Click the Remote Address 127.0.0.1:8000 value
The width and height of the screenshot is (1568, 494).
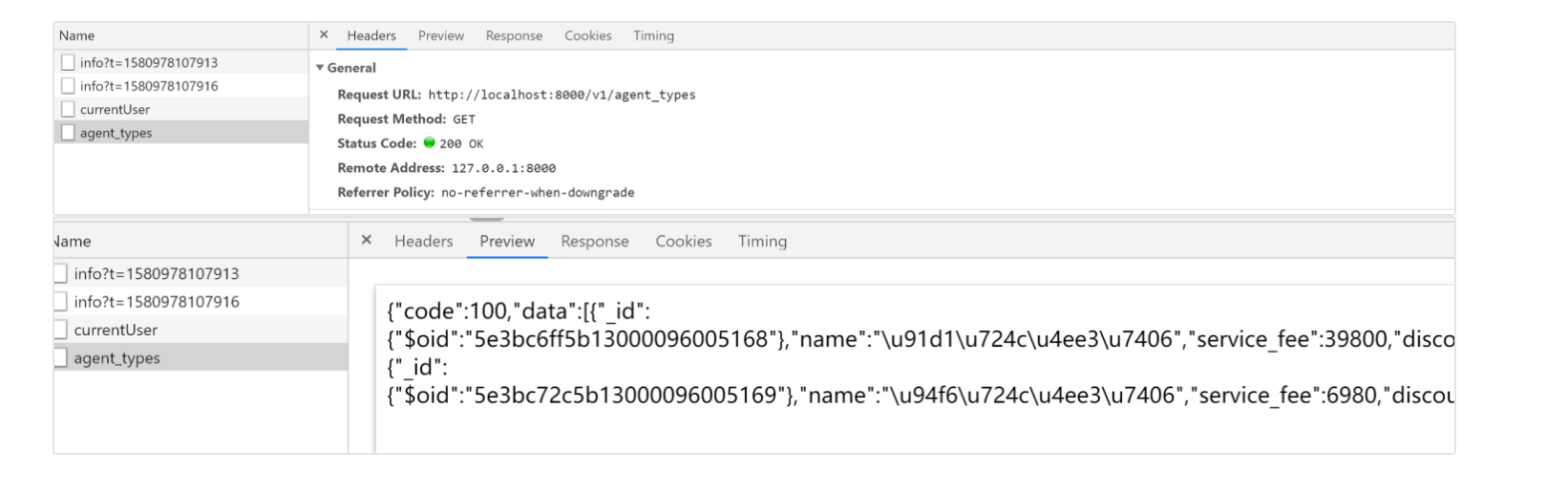tap(503, 168)
